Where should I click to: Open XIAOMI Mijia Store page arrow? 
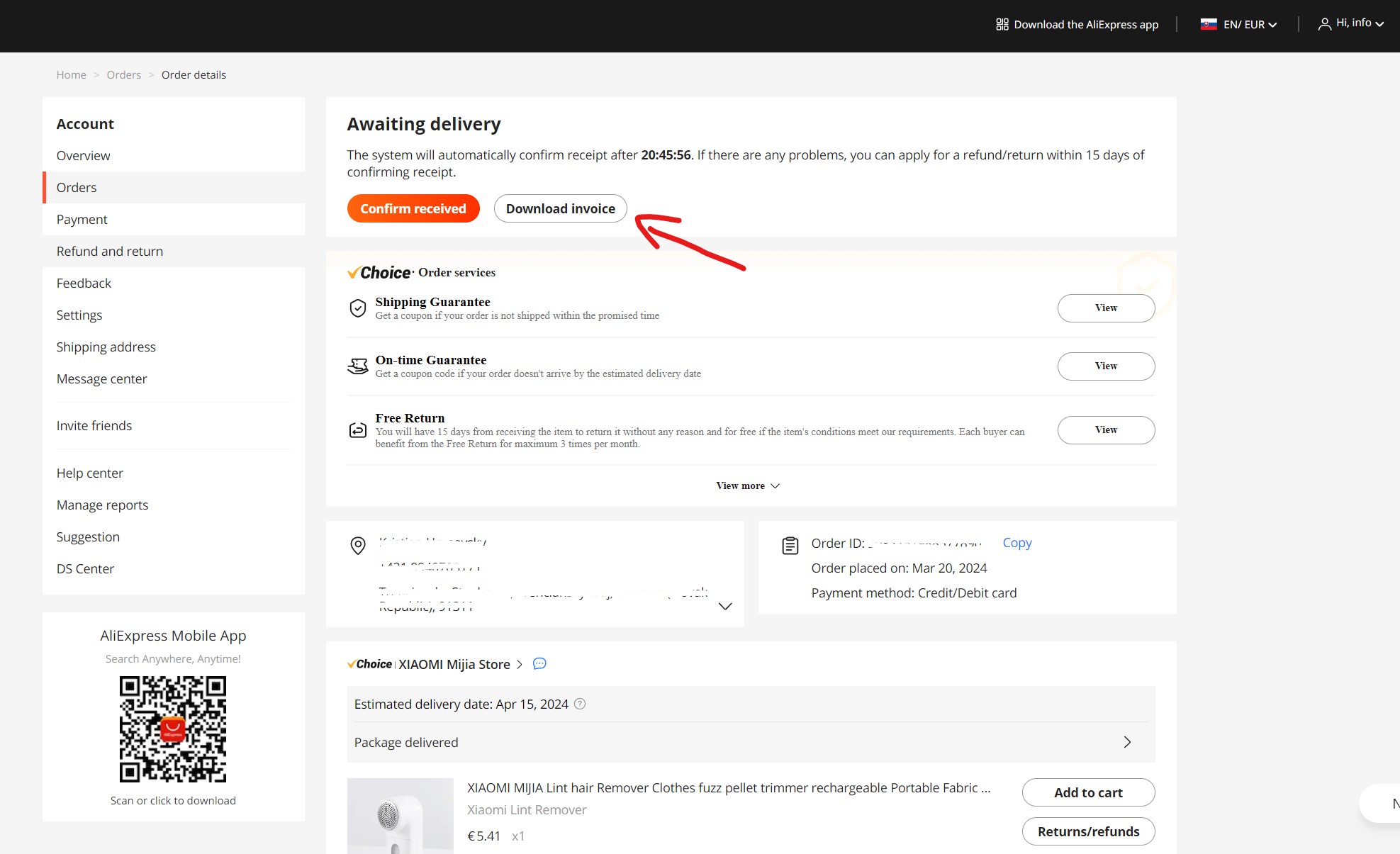(520, 664)
